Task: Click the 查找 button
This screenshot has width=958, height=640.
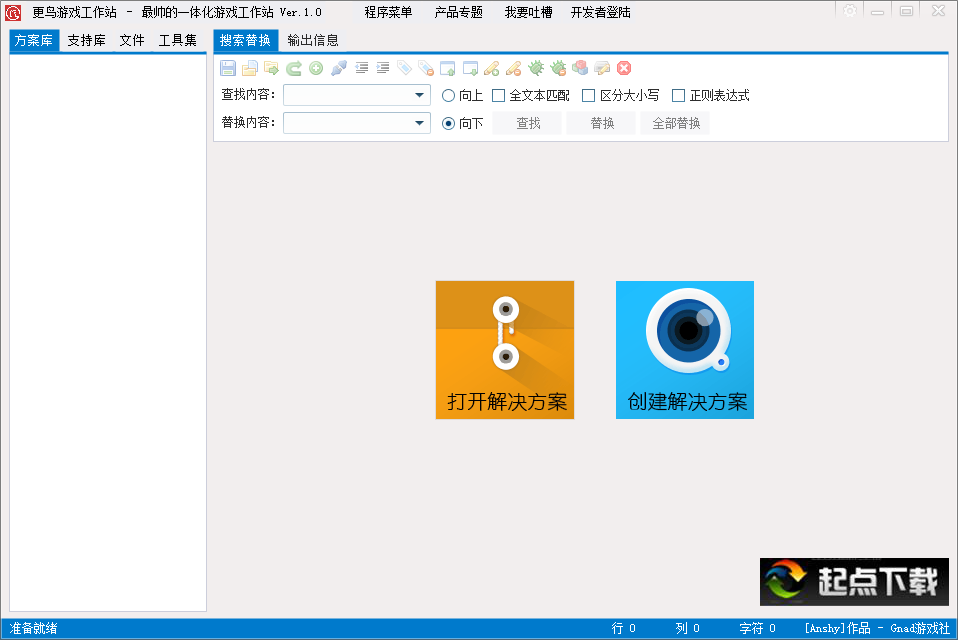Action: 528,123
